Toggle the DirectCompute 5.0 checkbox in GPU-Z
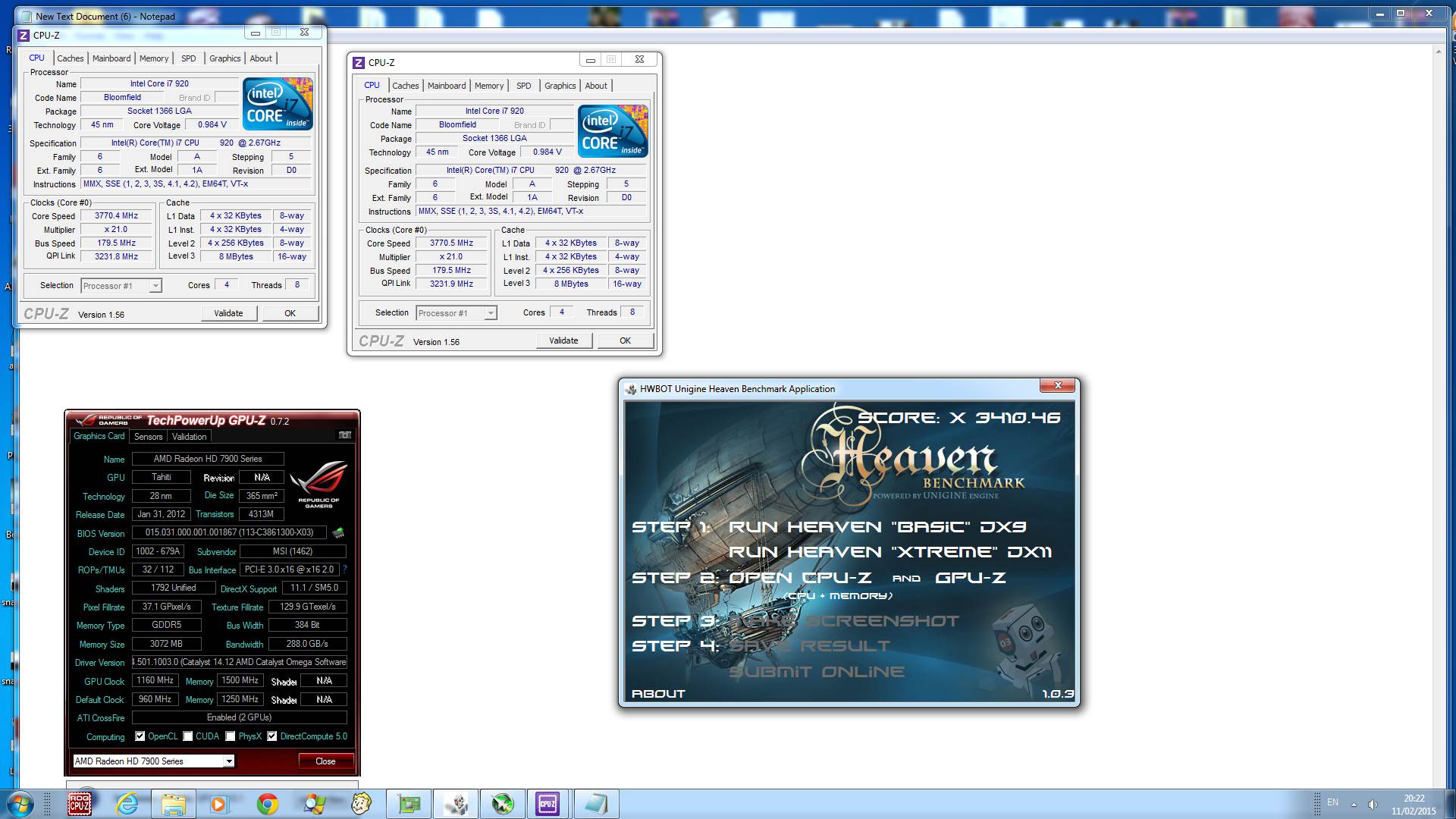 pyautogui.click(x=271, y=736)
